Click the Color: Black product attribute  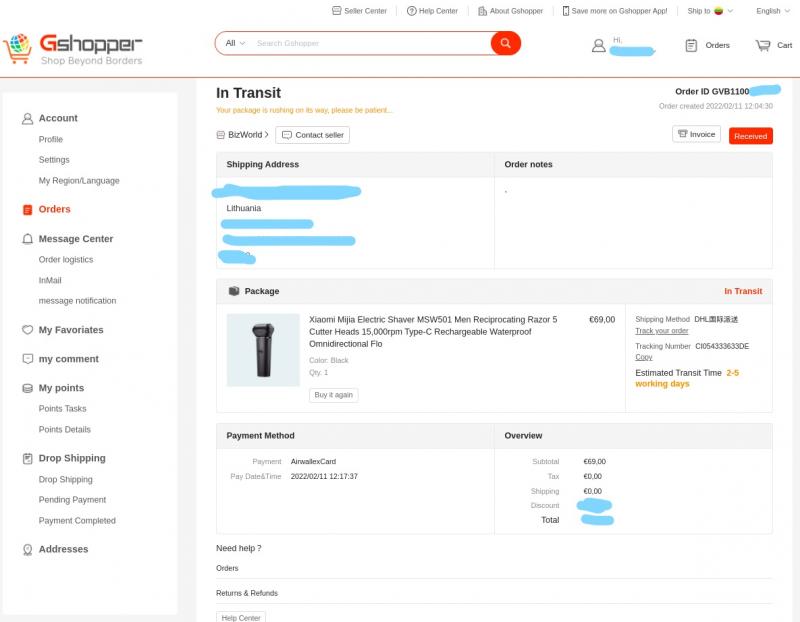pyautogui.click(x=329, y=360)
